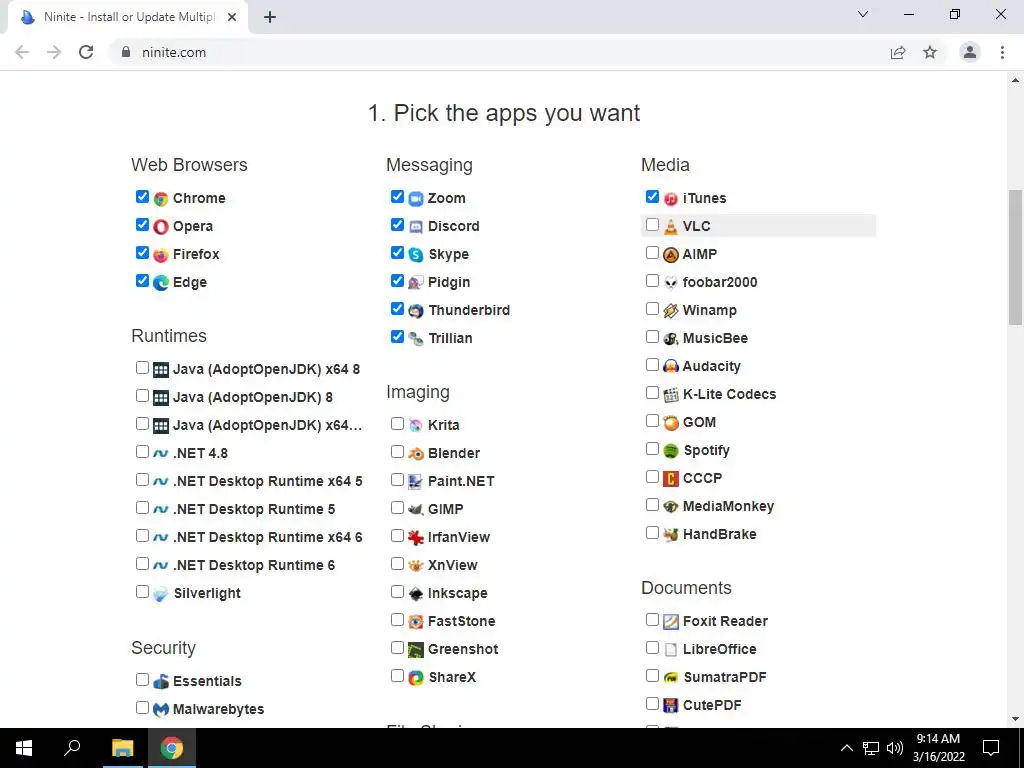Click the scroll down arrow

click(x=1015, y=720)
